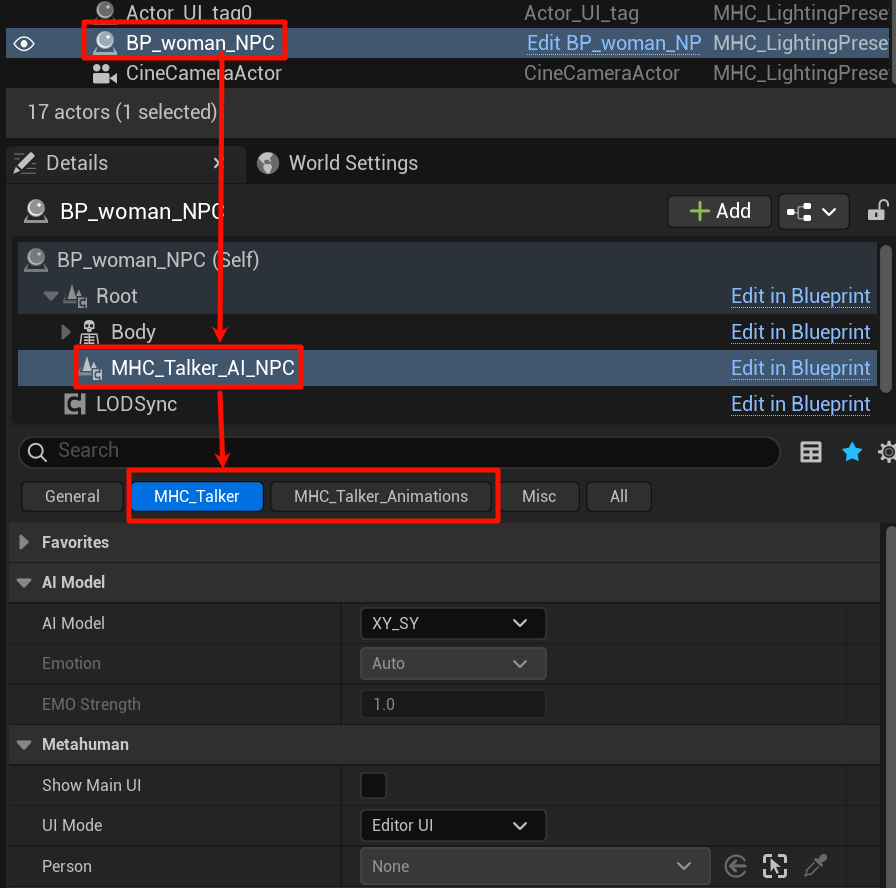Click the EMO Strength value field
The image size is (896, 888).
[452, 704]
